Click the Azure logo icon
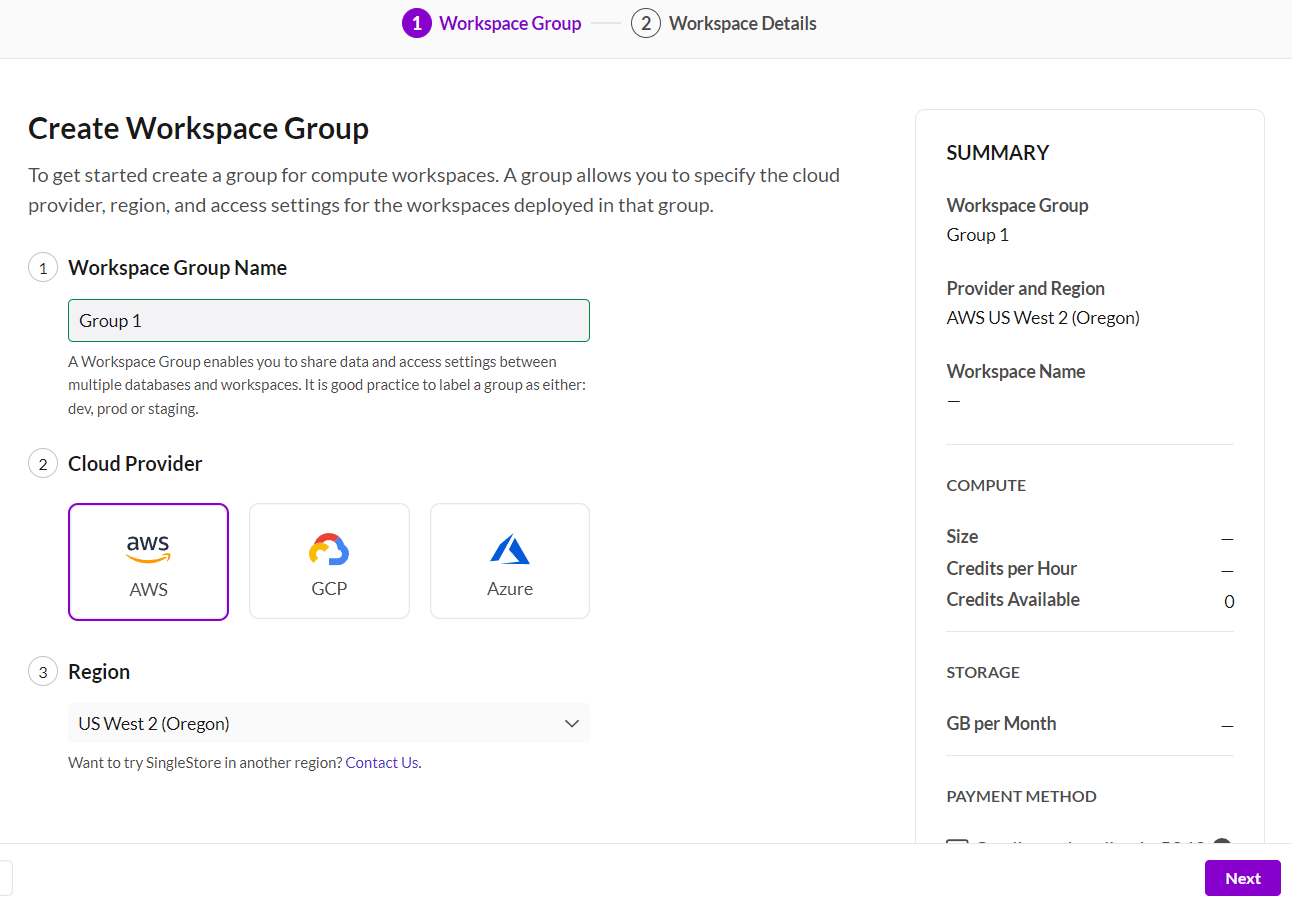The image size is (1292, 902). (510, 549)
